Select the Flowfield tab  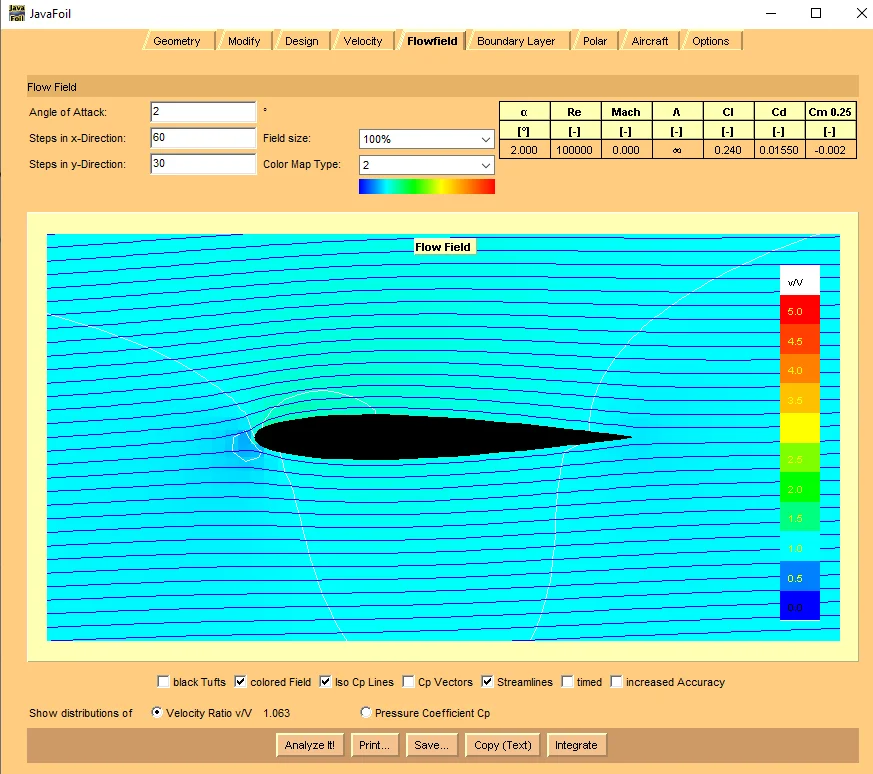click(x=432, y=41)
